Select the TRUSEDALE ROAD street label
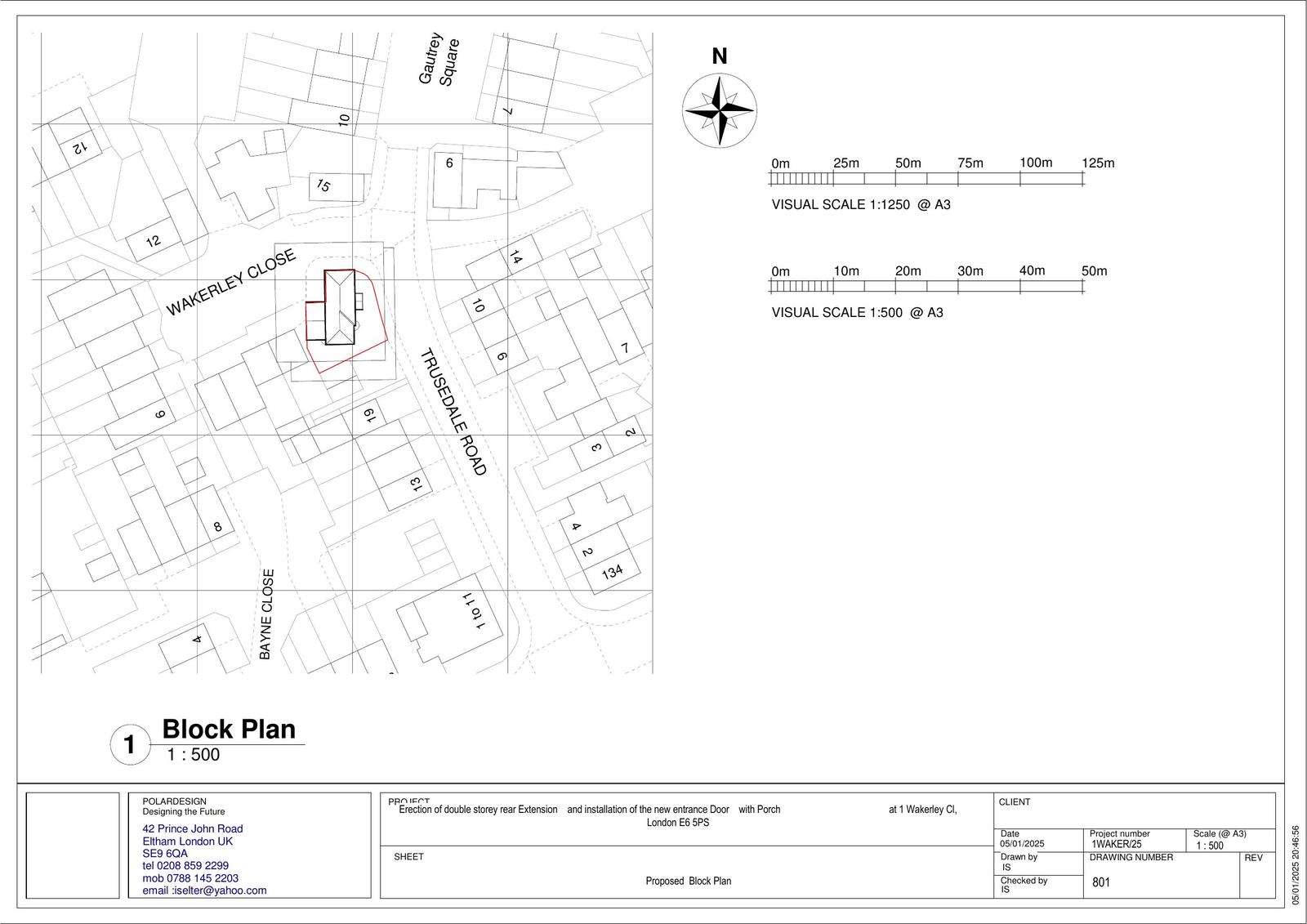The width and height of the screenshot is (1307, 924). [x=453, y=412]
